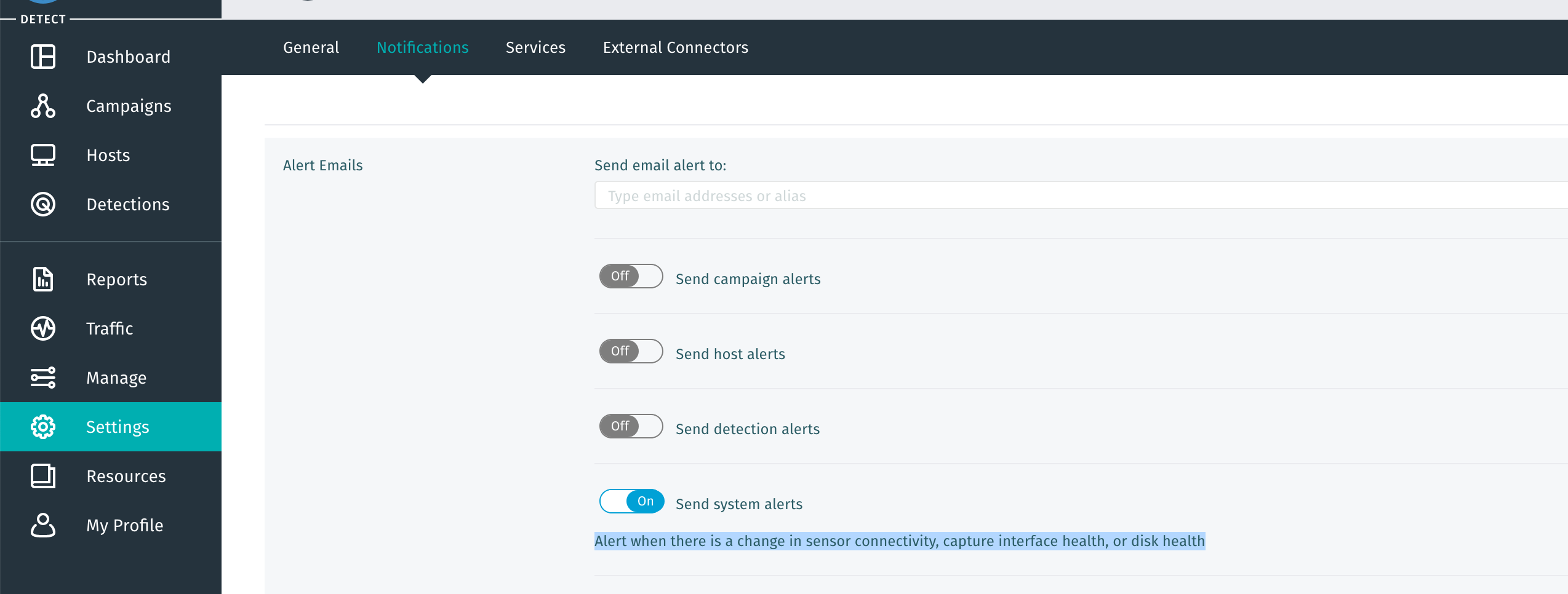Go to External Connectors tab
1568x594 pixels.
pos(675,48)
